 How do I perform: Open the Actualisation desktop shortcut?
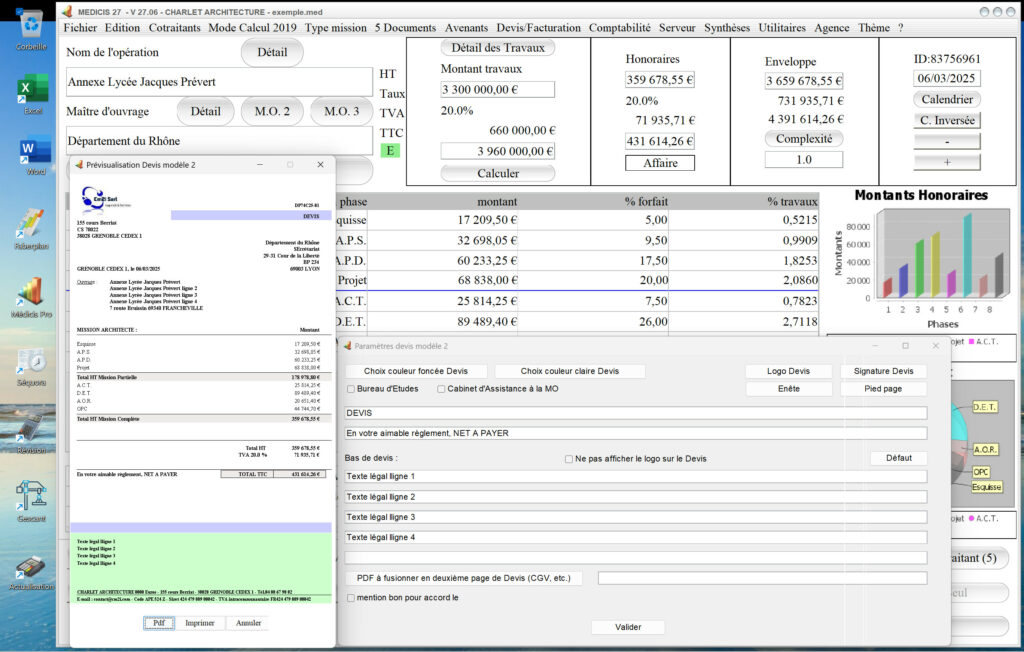(x=31, y=572)
